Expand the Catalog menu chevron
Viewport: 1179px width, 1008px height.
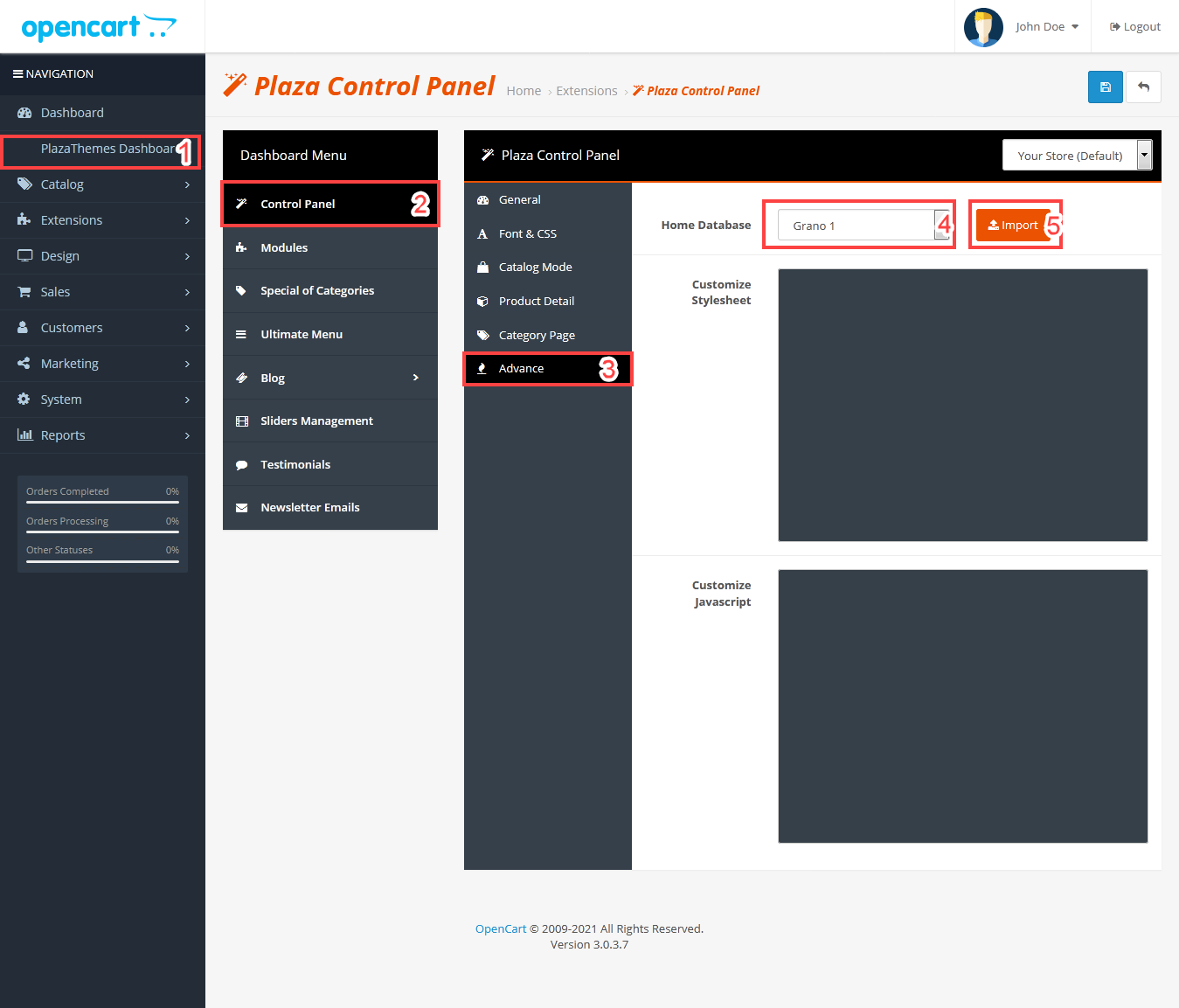(x=187, y=184)
